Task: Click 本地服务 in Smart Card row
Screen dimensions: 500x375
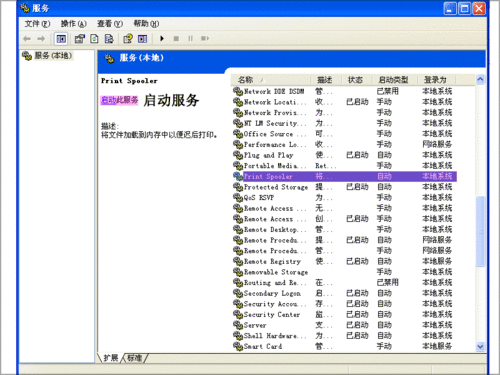Action: pyautogui.click(x=437, y=347)
